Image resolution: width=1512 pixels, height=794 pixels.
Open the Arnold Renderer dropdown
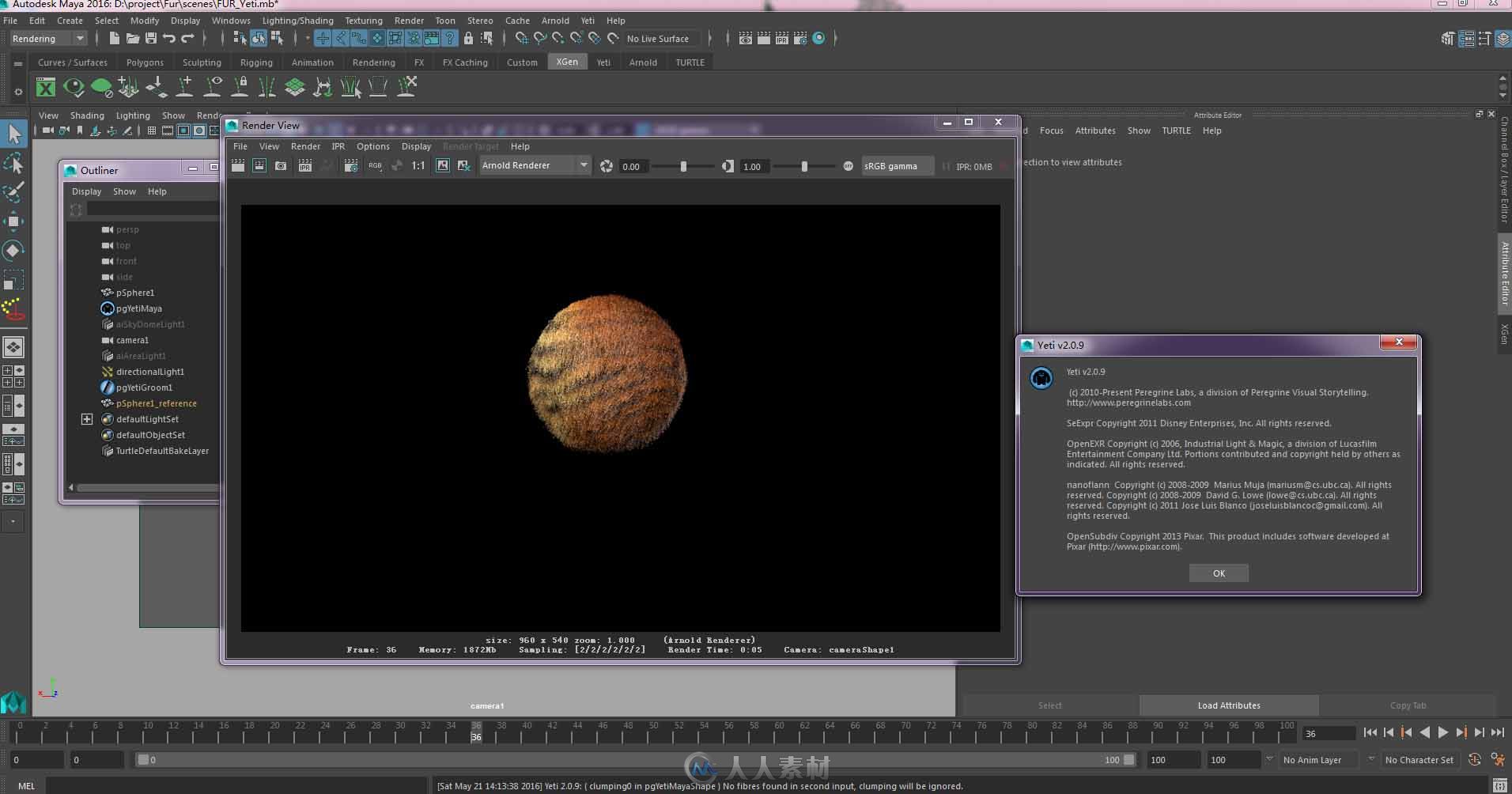pyautogui.click(x=535, y=165)
